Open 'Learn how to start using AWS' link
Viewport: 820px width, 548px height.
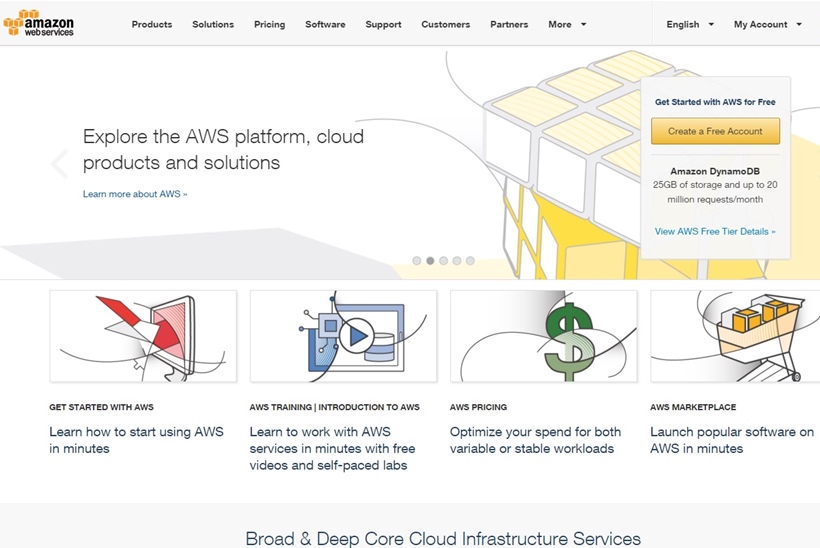click(136, 440)
